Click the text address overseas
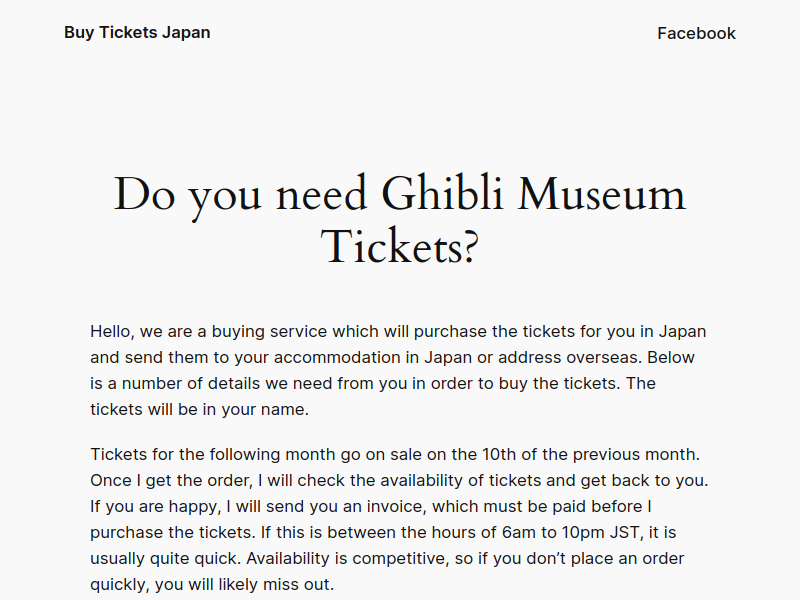The width and height of the screenshot is (800, 600). [x=569, y=357]
